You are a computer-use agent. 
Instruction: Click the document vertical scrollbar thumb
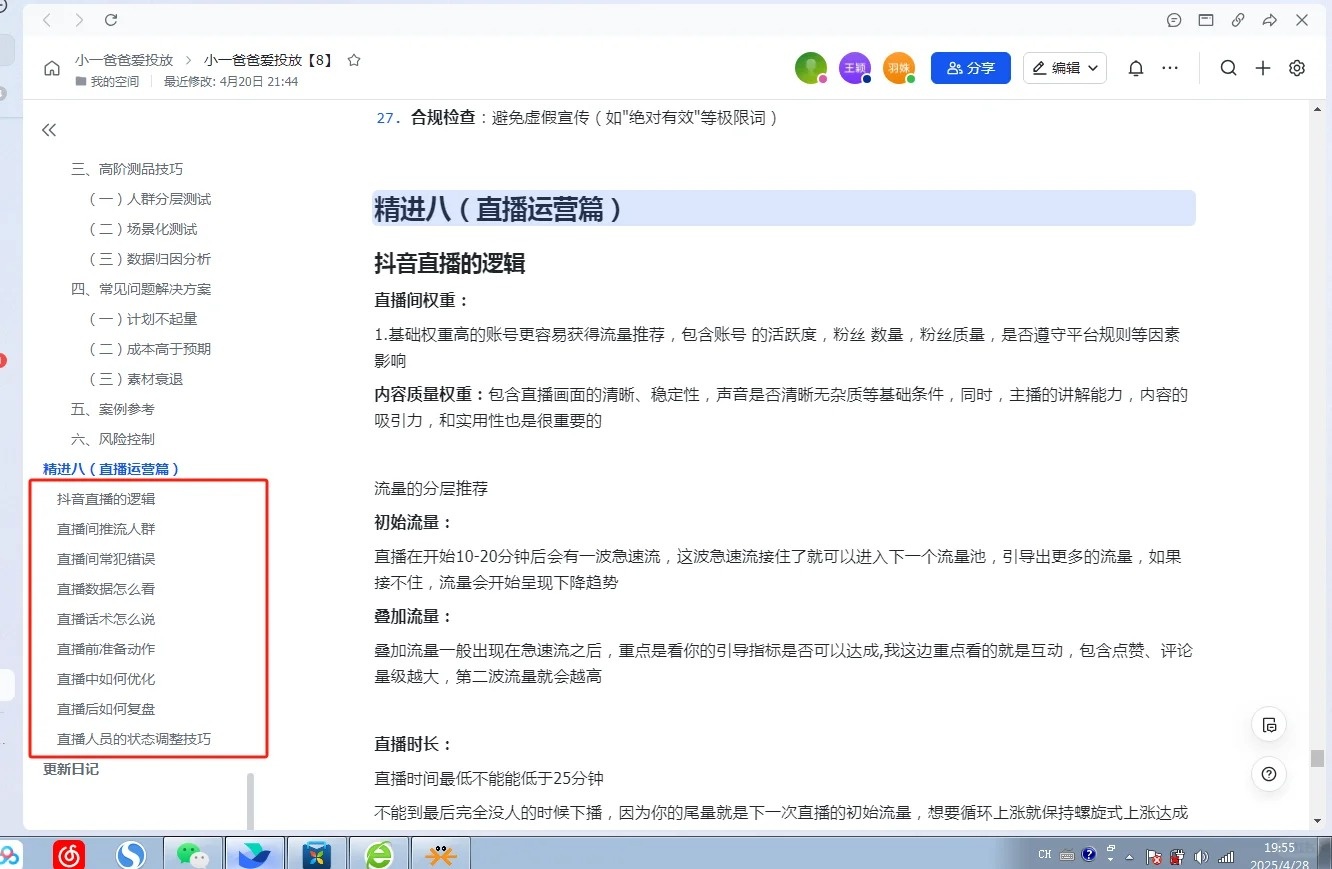1317,758
